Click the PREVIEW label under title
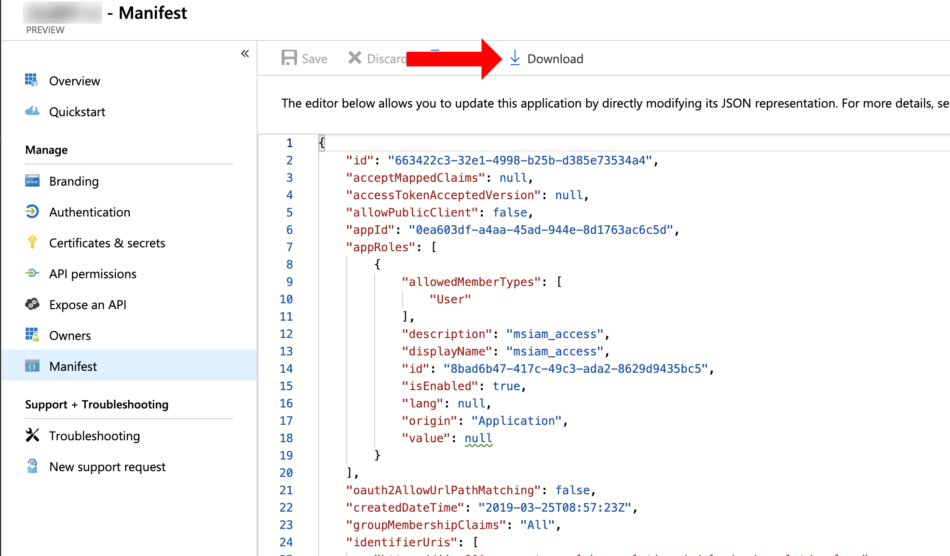950x556 pixels. pos(45,30)
